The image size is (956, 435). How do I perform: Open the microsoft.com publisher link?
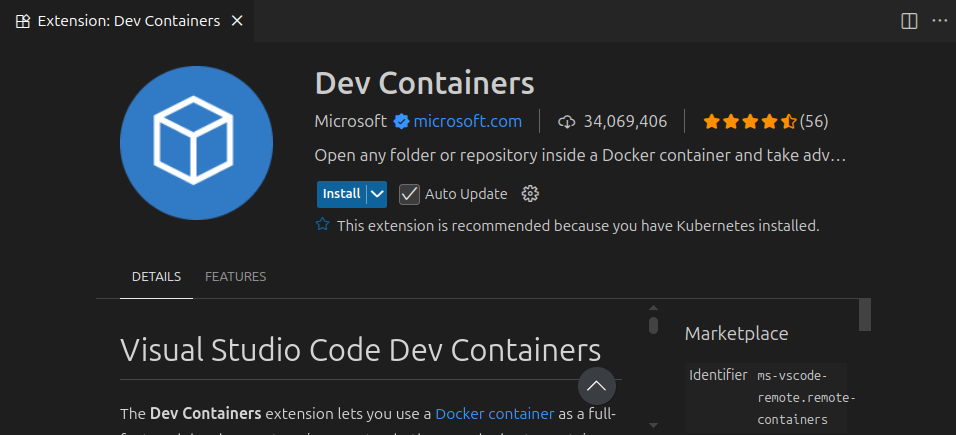point(468,121)
